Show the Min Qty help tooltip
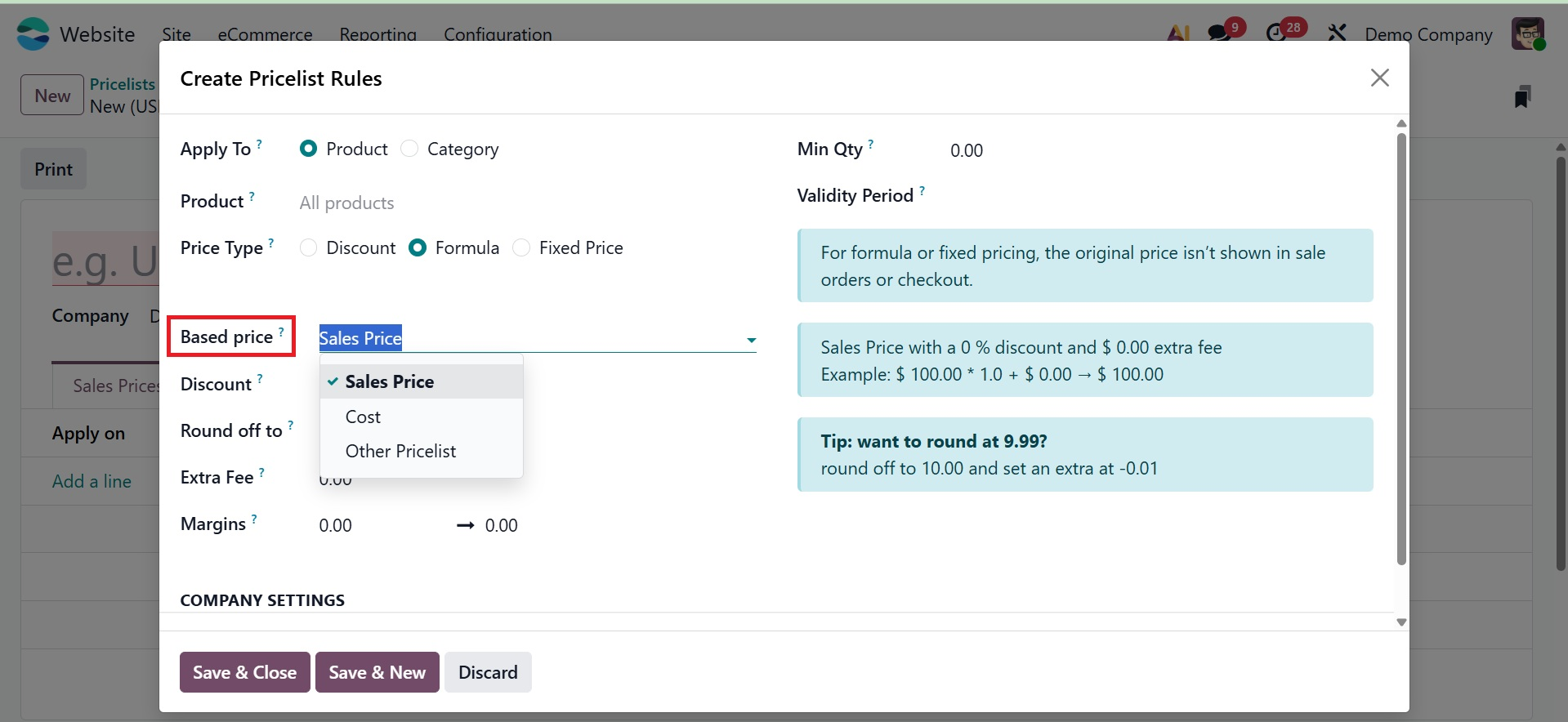This screenshot has width=1568, height=722. [871, 144]
